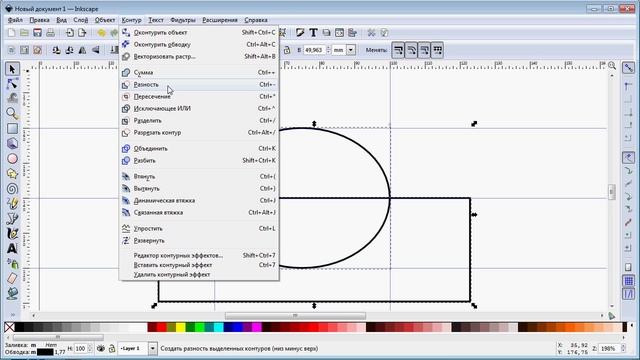This screenshot has height=360, width=640.
Task: Open the Правка menu
Action: tap(40, 20)
